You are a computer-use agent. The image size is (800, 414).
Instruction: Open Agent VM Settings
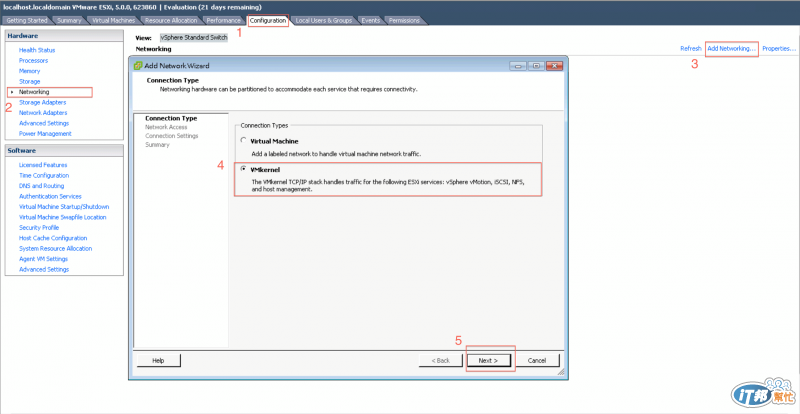click(x=43, y=259)
